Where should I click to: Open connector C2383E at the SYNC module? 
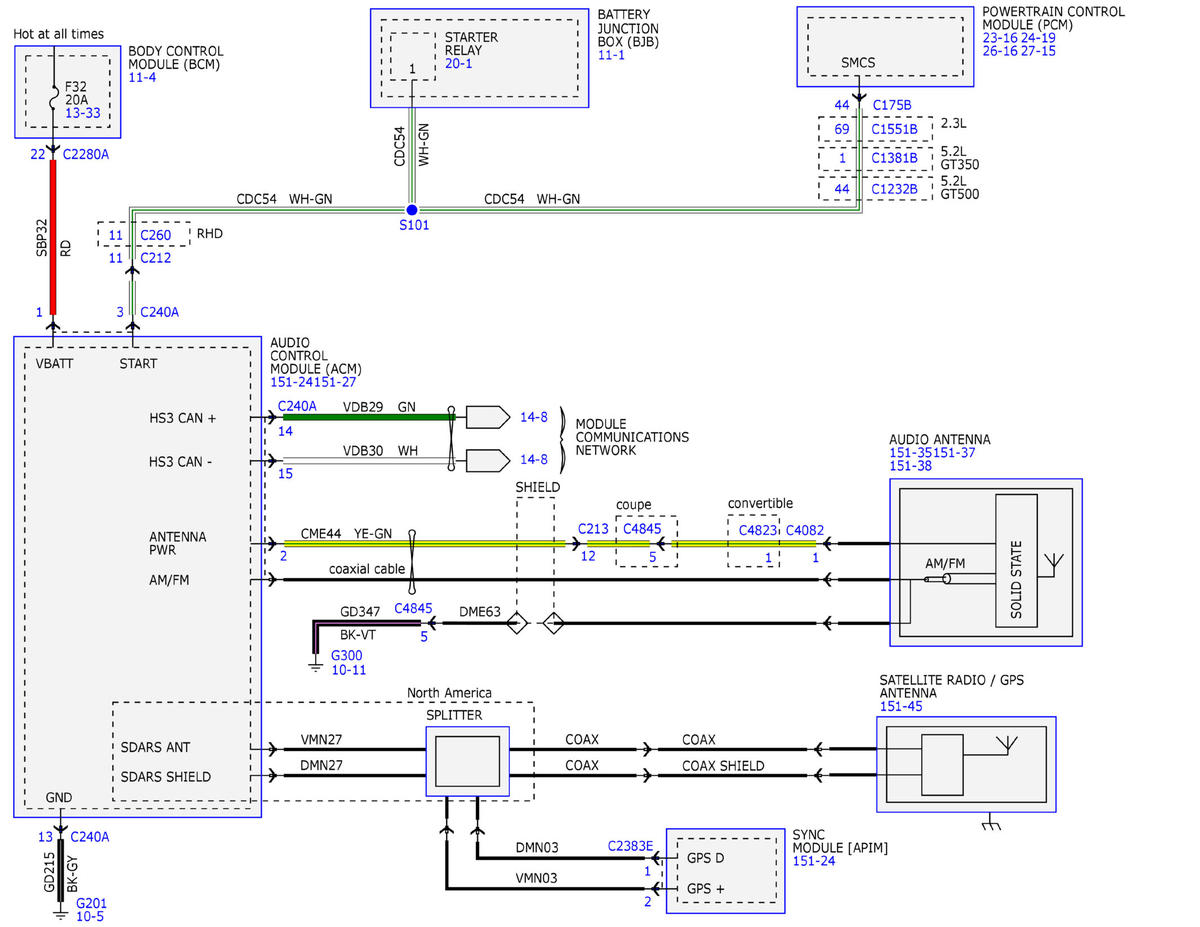[630, 847]
